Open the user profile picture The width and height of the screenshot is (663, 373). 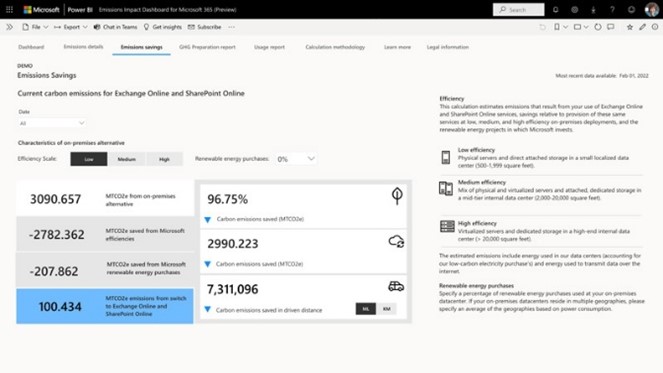click(x=652, y=9)
